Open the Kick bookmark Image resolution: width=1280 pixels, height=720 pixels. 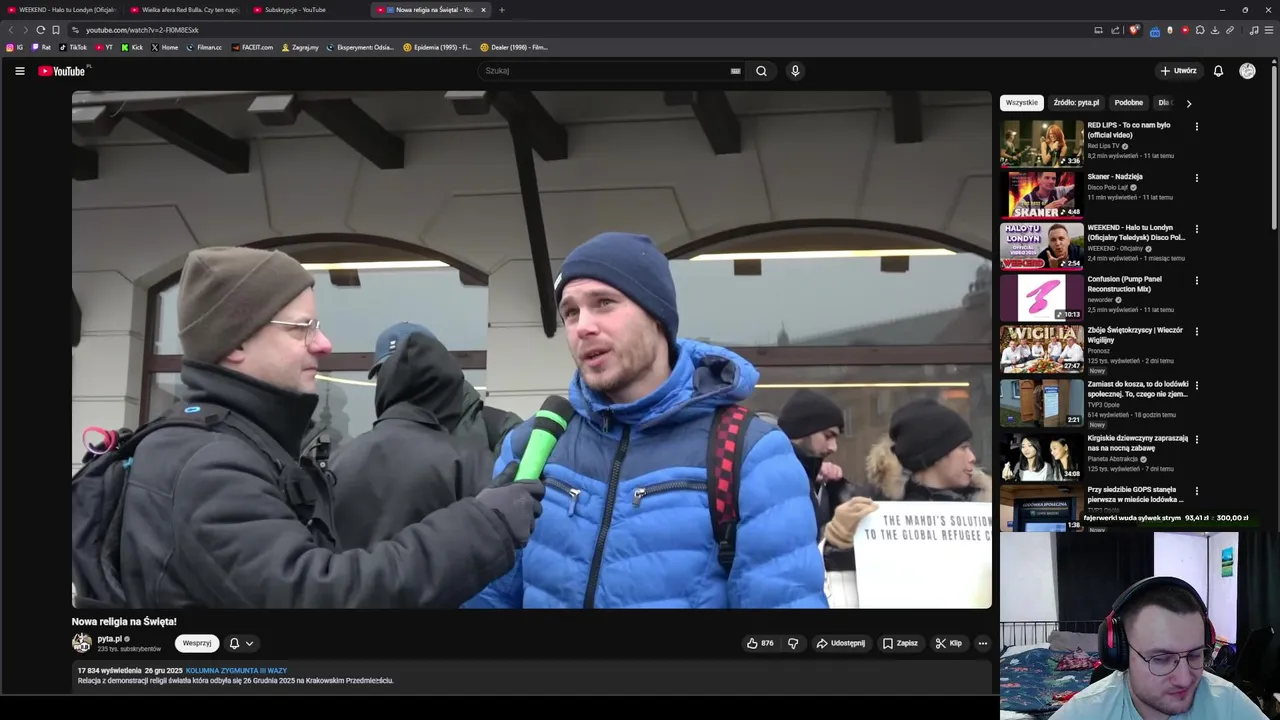click(x=132, y=47)
